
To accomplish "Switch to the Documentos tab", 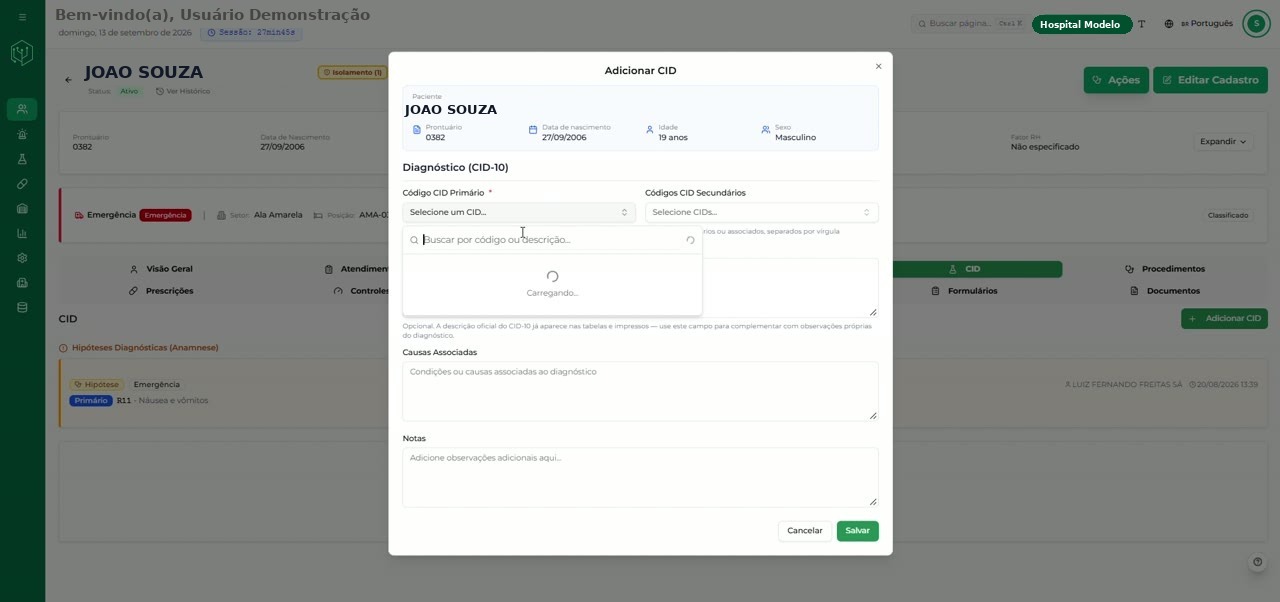I will (x=1165, y=291).
